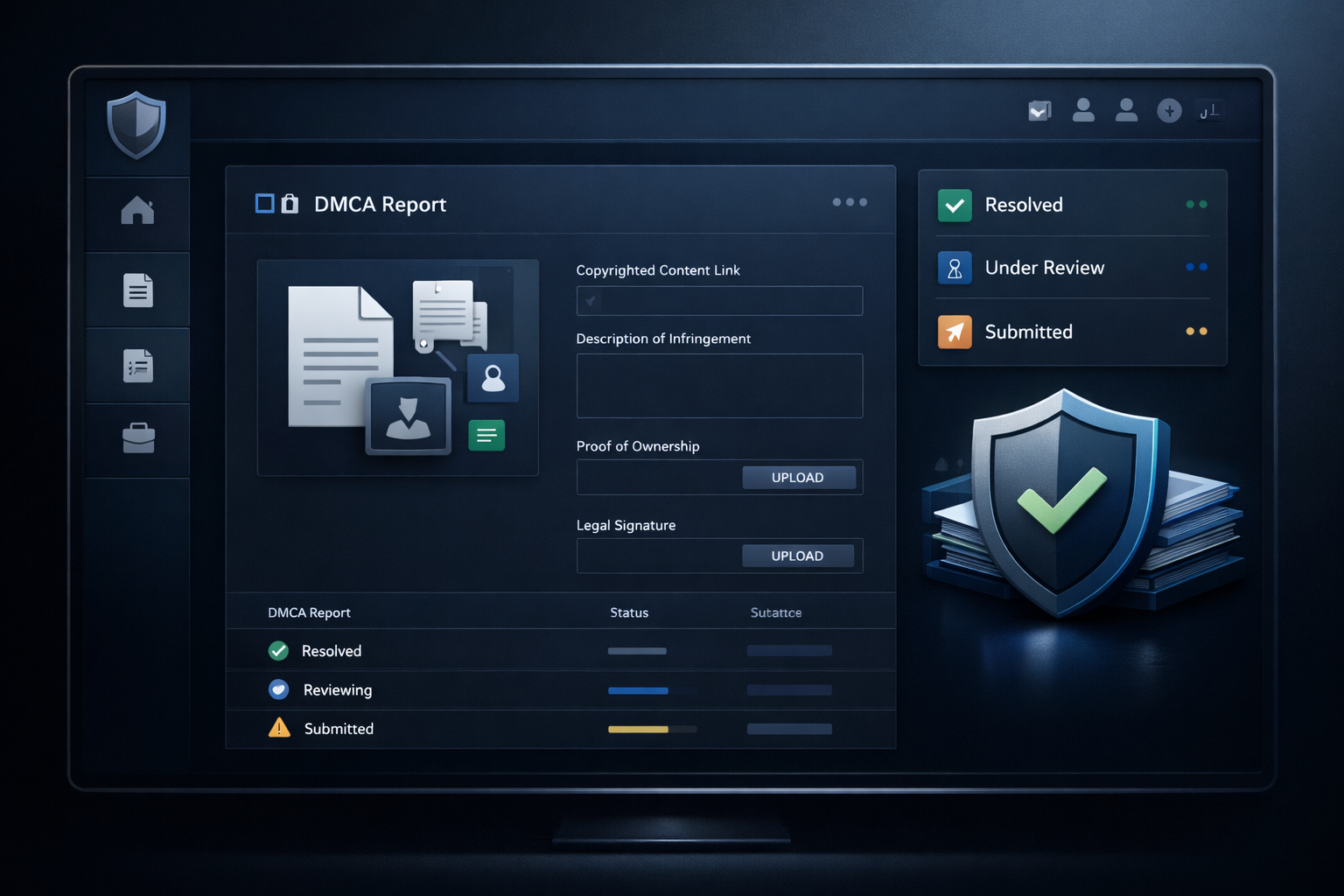Click the orange dots next to Submitted
The height and width of the screenshot is (896, 1344).
[1196, 332]
